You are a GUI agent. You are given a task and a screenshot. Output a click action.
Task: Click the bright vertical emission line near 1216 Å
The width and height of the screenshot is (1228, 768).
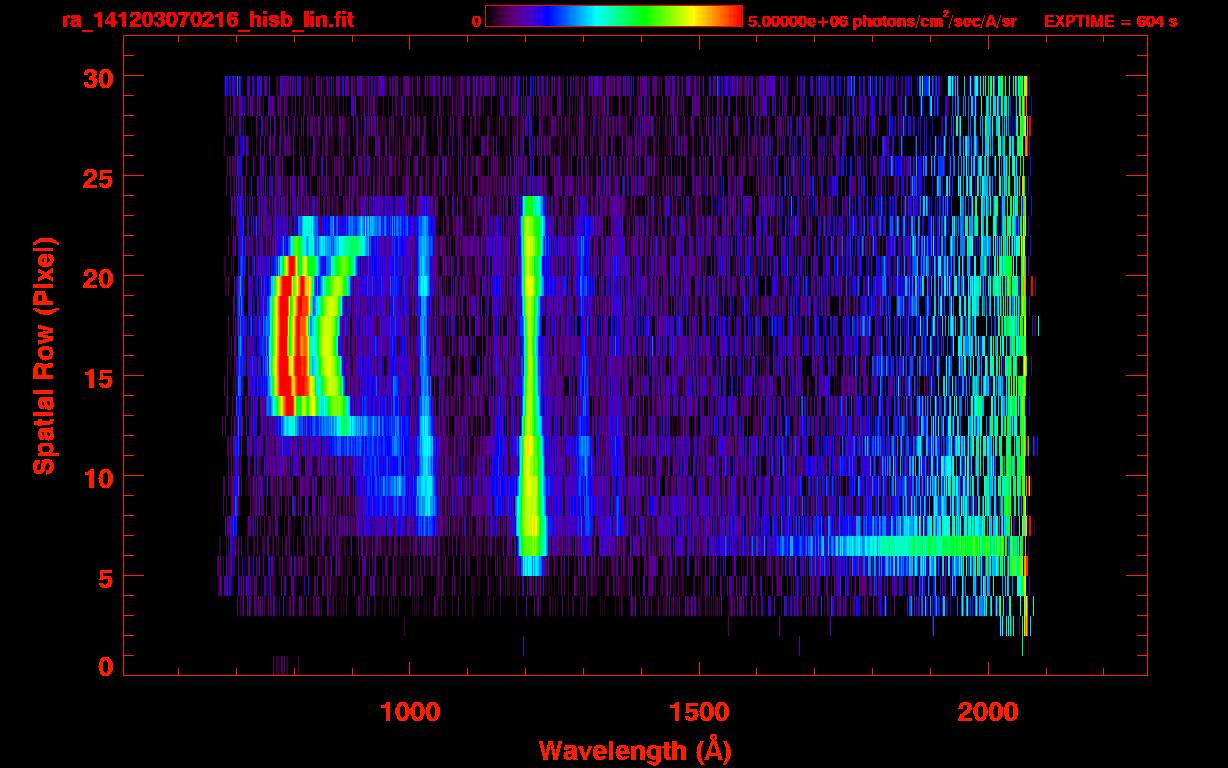pyautogui.click(x=530, y=386)
